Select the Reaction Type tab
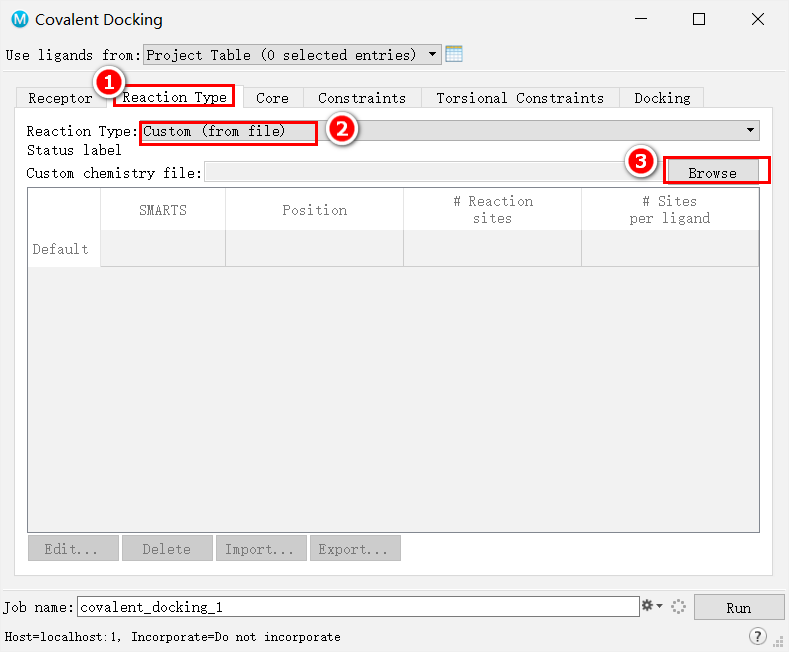This screenshot has width=789, height=652. click(x=175, y=97)
